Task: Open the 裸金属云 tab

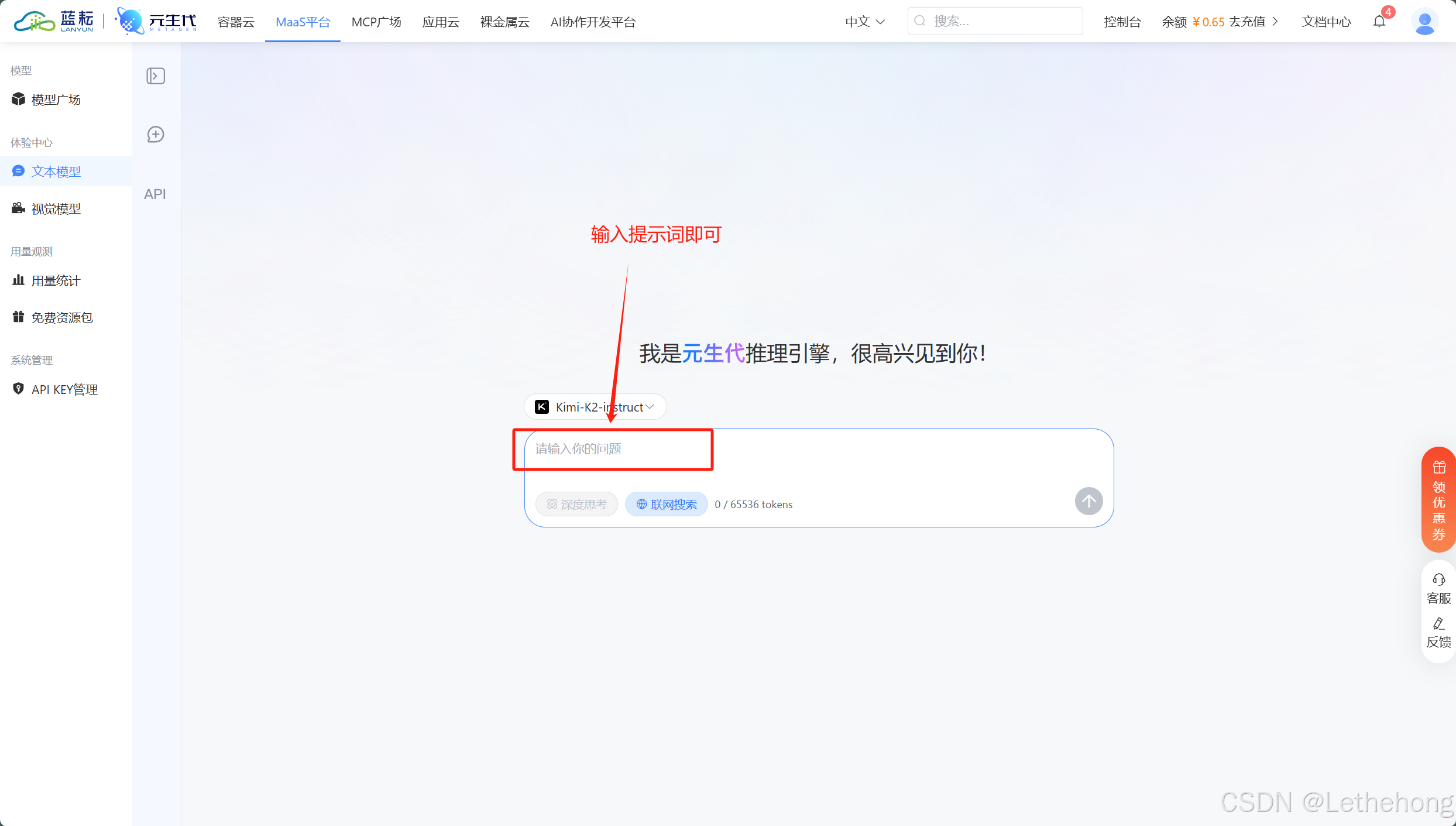Action: point(505,22)
